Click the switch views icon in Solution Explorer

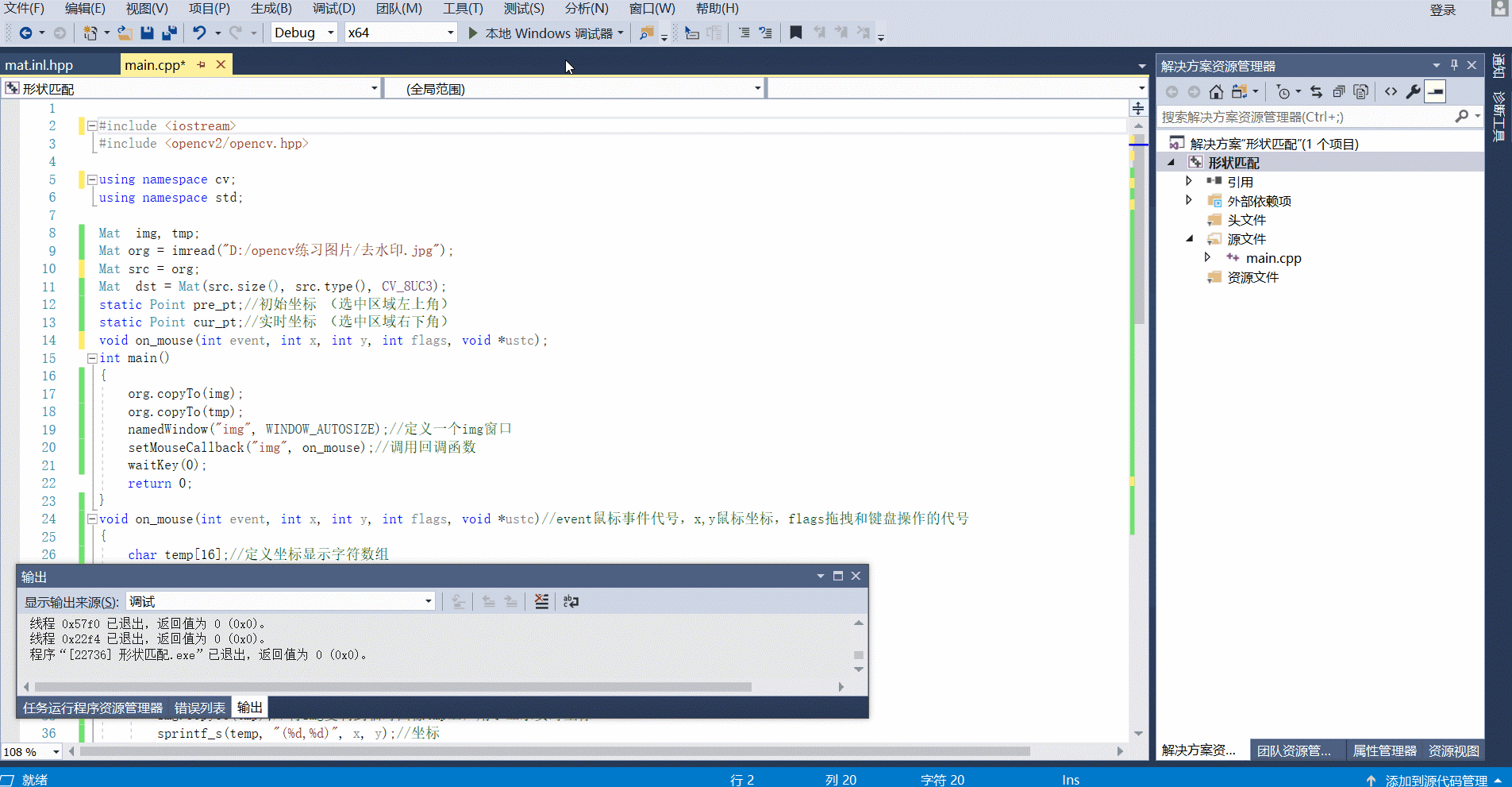[1239, 91]
